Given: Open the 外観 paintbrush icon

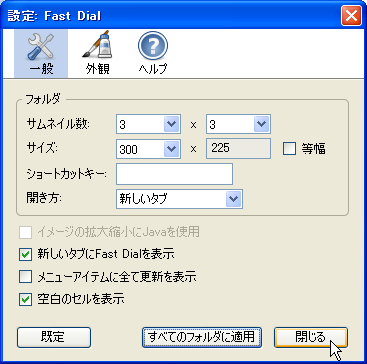Looking at the screenshot, I should coord(97,45).
